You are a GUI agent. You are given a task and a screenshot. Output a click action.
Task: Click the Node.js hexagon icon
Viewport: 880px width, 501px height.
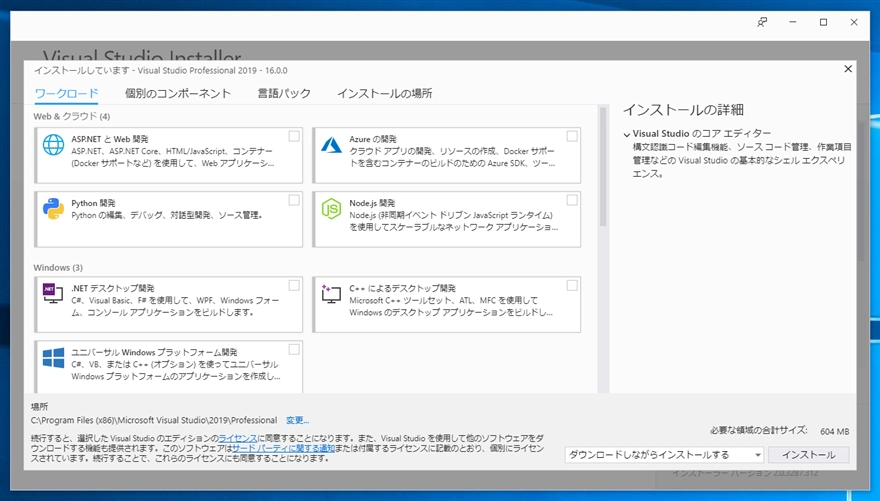click(x=331, y=209)
